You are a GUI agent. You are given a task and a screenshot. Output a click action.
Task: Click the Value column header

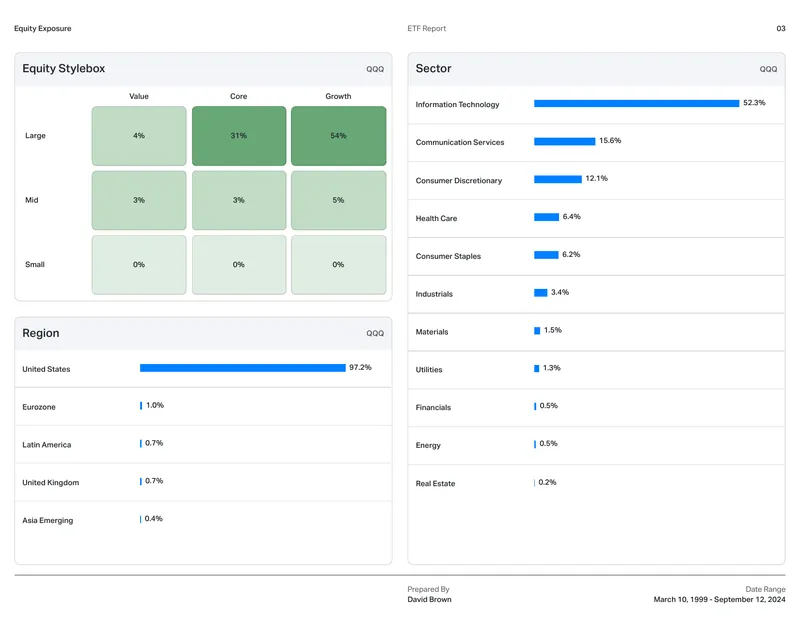coord(139,96)
